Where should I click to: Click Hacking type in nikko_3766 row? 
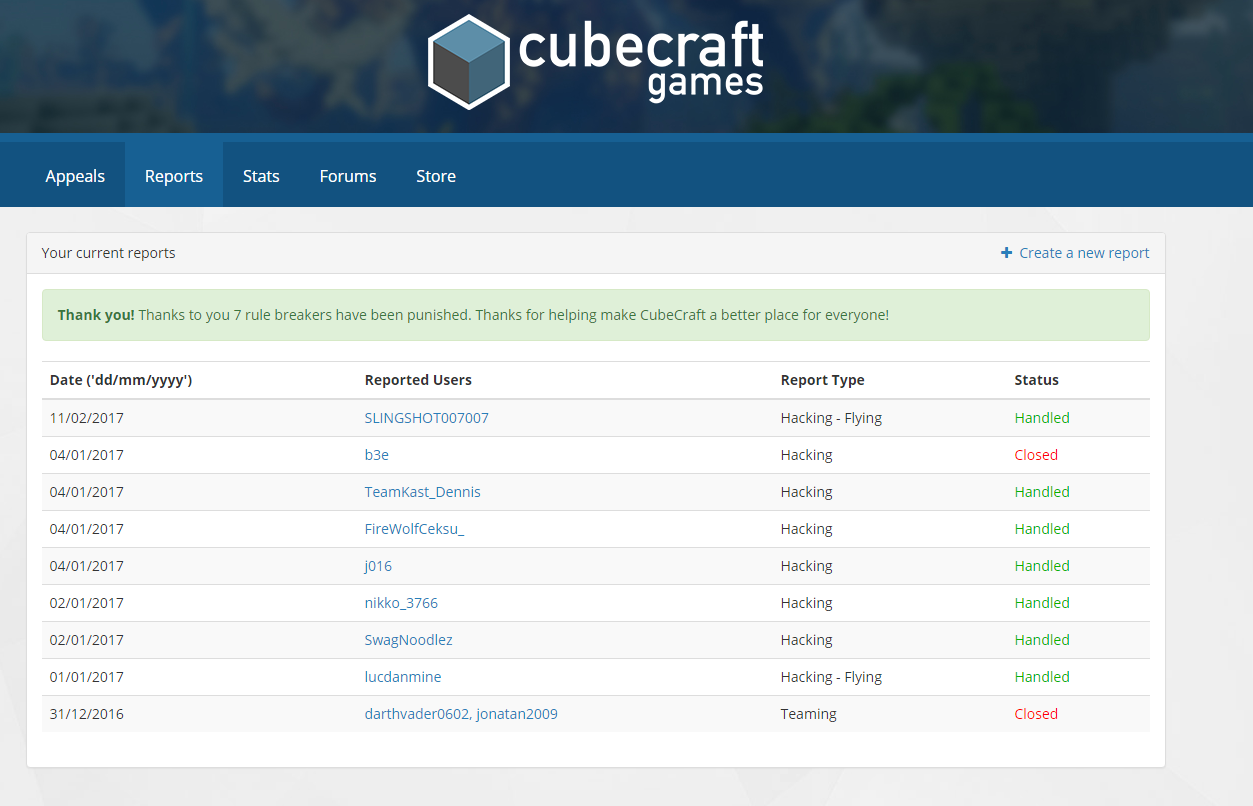click(x=807, y=603)
